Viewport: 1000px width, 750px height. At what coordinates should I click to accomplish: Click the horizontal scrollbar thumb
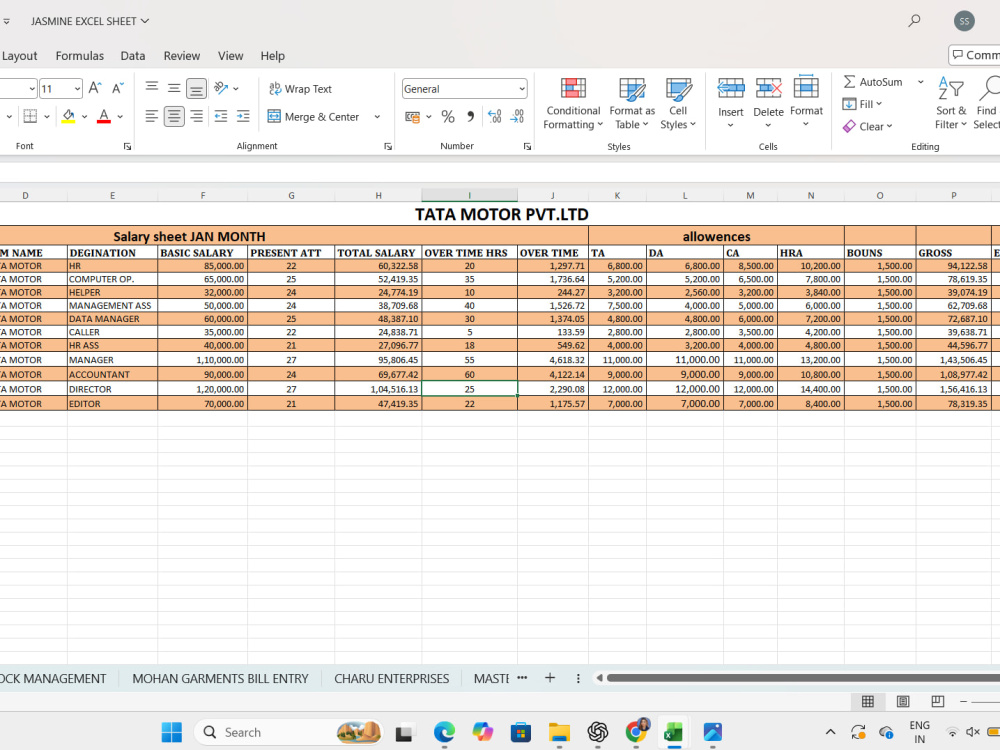click(x=803, y=678)
